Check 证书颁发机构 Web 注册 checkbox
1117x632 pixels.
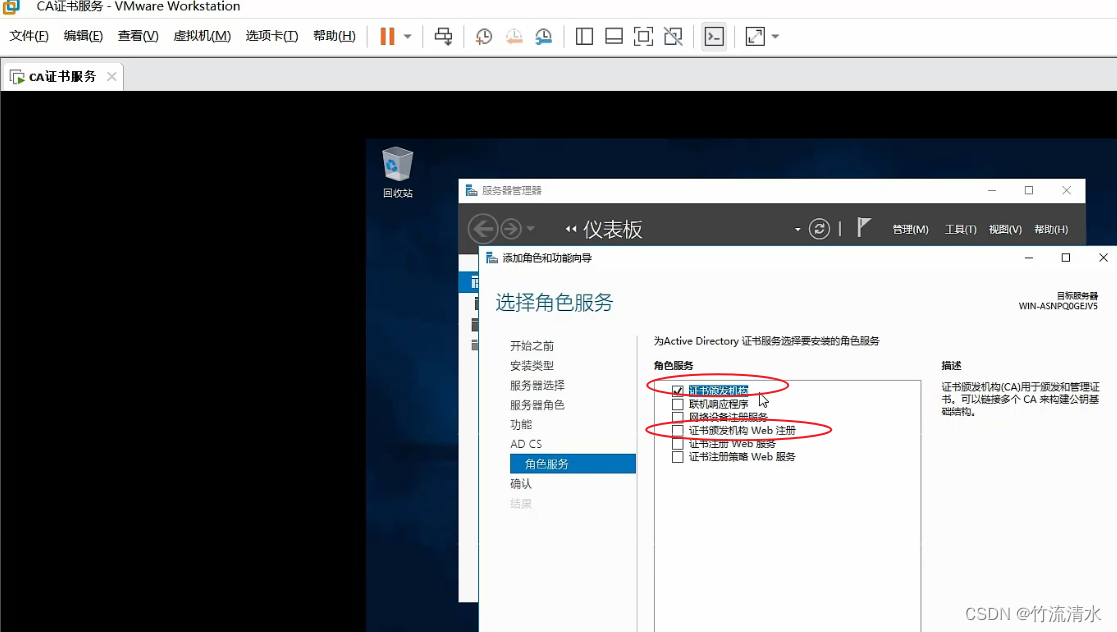[677, 430]
